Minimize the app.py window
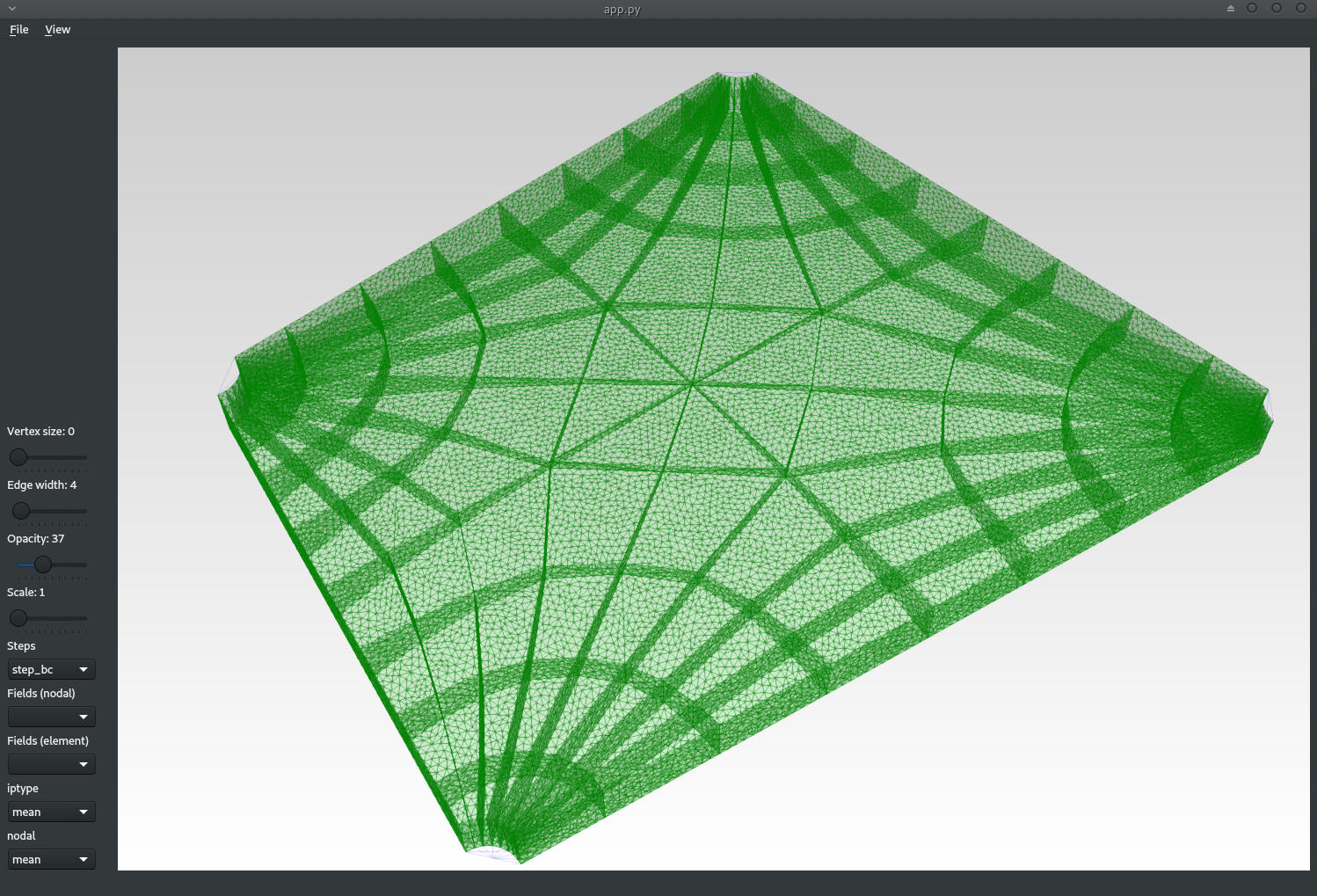The width and height of the screenshot is (1317, 896). (1252, 9)
